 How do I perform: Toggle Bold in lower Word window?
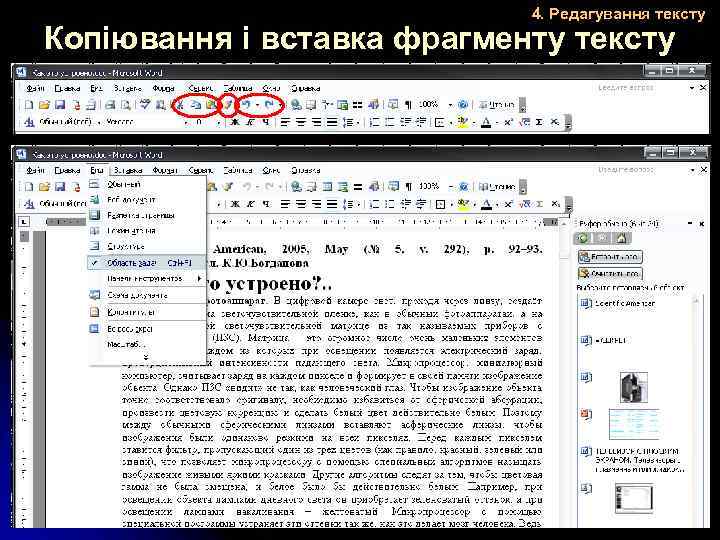pyautogui.click(x=235, y=204)
